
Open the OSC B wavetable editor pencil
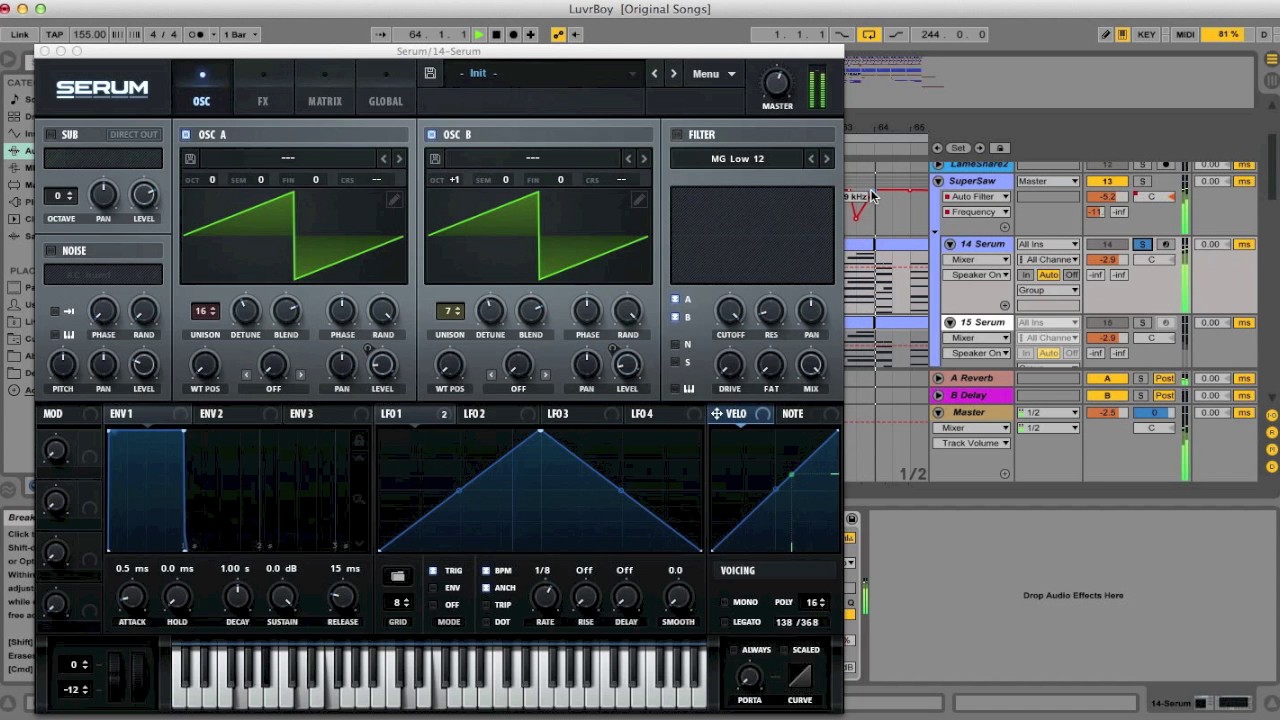[x=639, y=200]
